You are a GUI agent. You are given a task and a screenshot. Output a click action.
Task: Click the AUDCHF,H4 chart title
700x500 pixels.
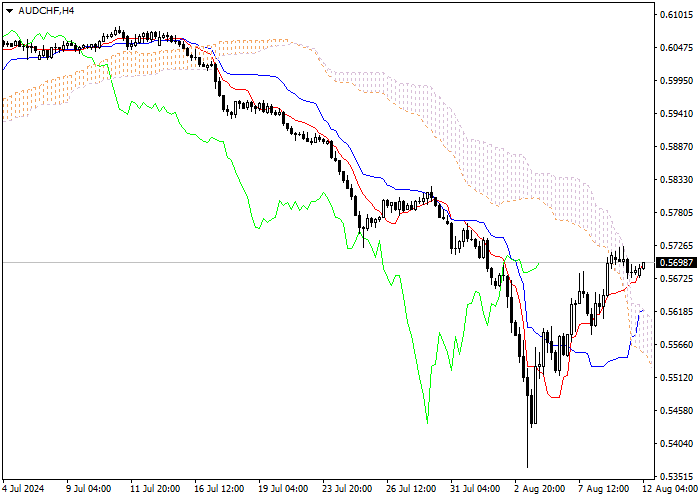click(x=46, y=11)
